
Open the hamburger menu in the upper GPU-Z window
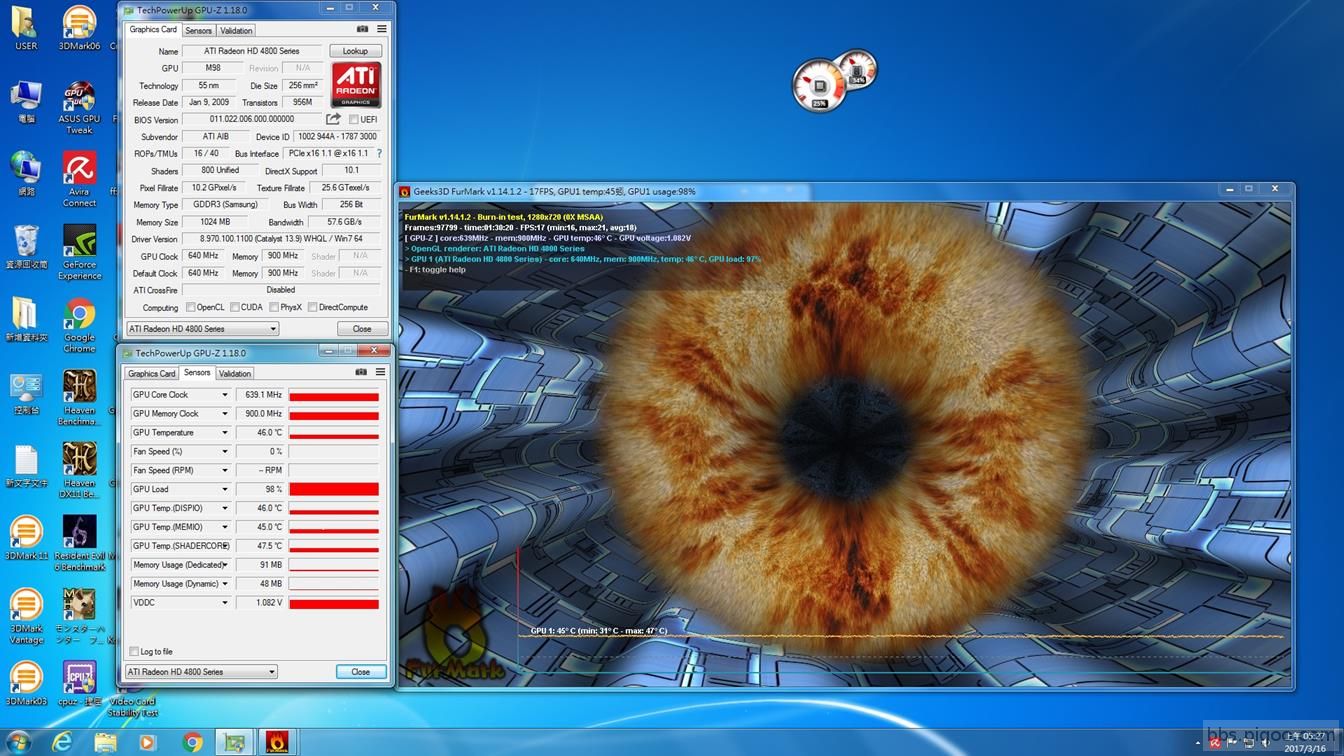click(381, 29)
